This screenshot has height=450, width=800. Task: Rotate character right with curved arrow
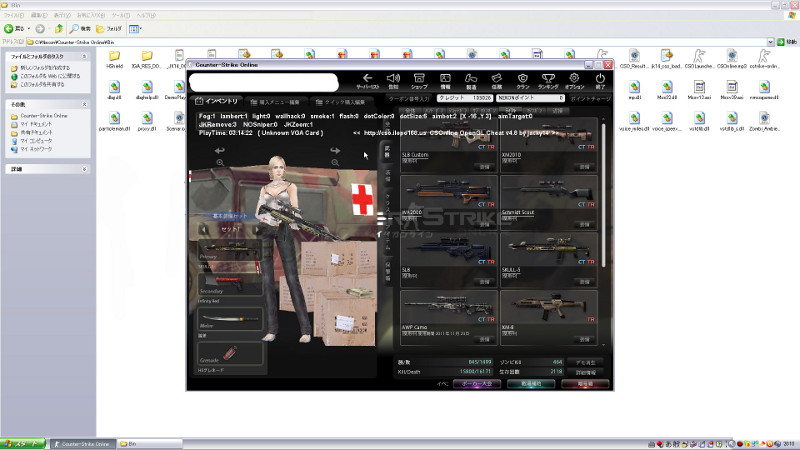[335, 151]
